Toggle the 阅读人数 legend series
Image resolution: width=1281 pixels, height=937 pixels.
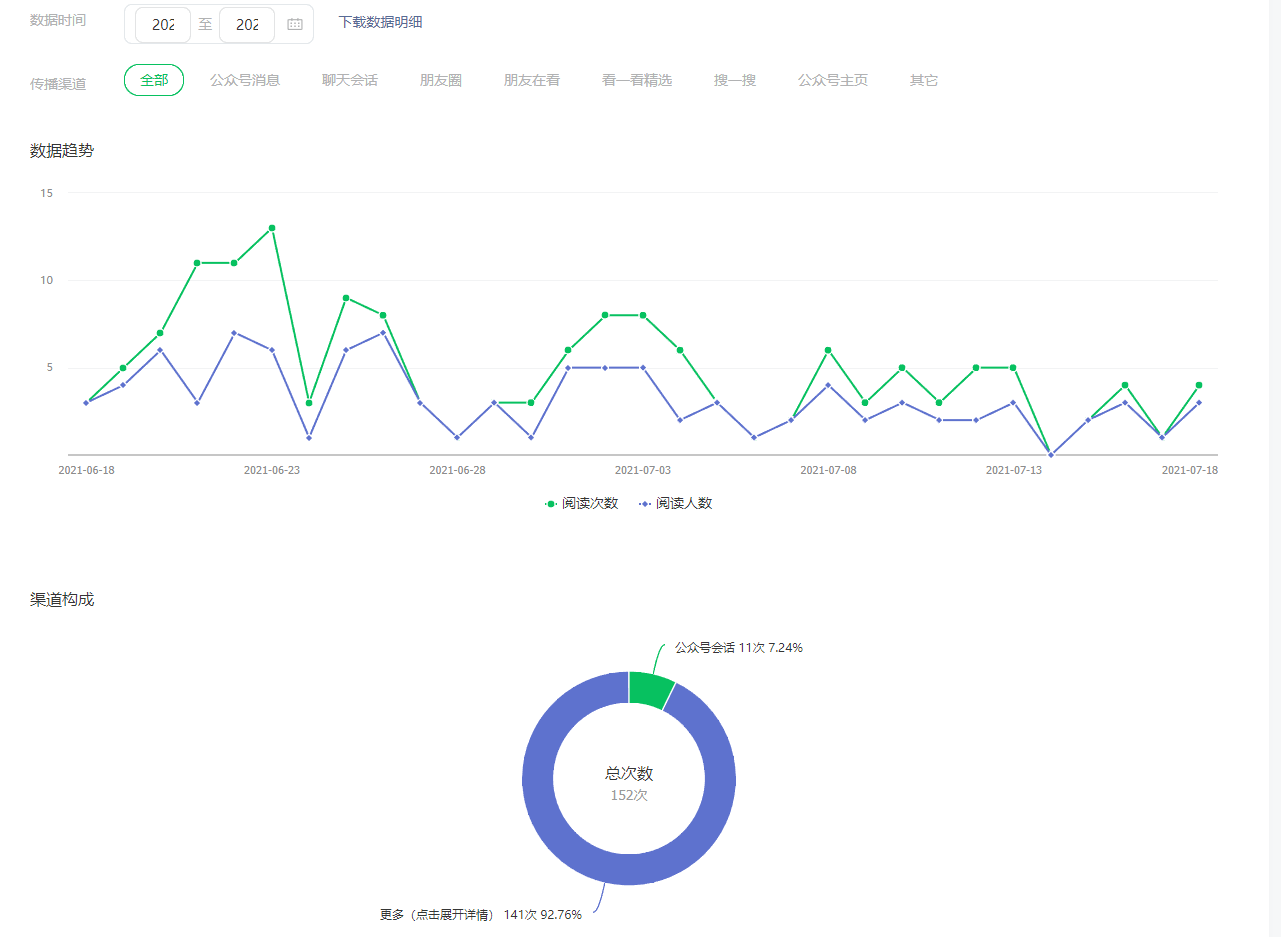[x=676, y=504]
